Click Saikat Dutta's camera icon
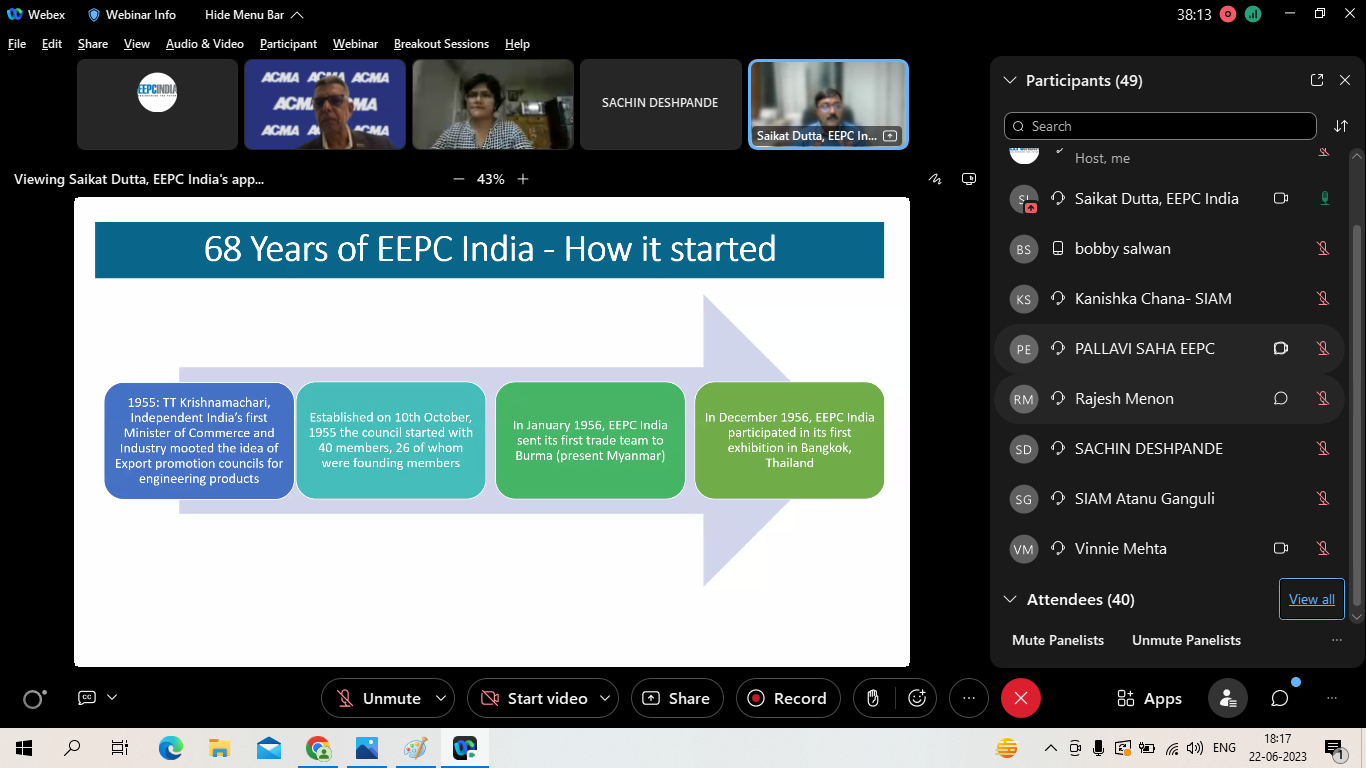 pos(1281,198)
